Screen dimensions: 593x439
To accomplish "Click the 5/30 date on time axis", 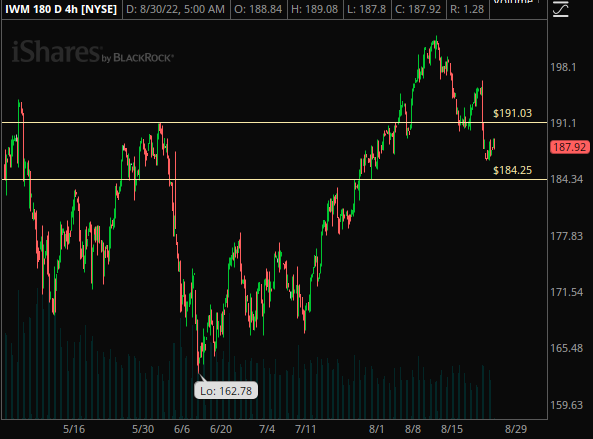I will 143,429.
